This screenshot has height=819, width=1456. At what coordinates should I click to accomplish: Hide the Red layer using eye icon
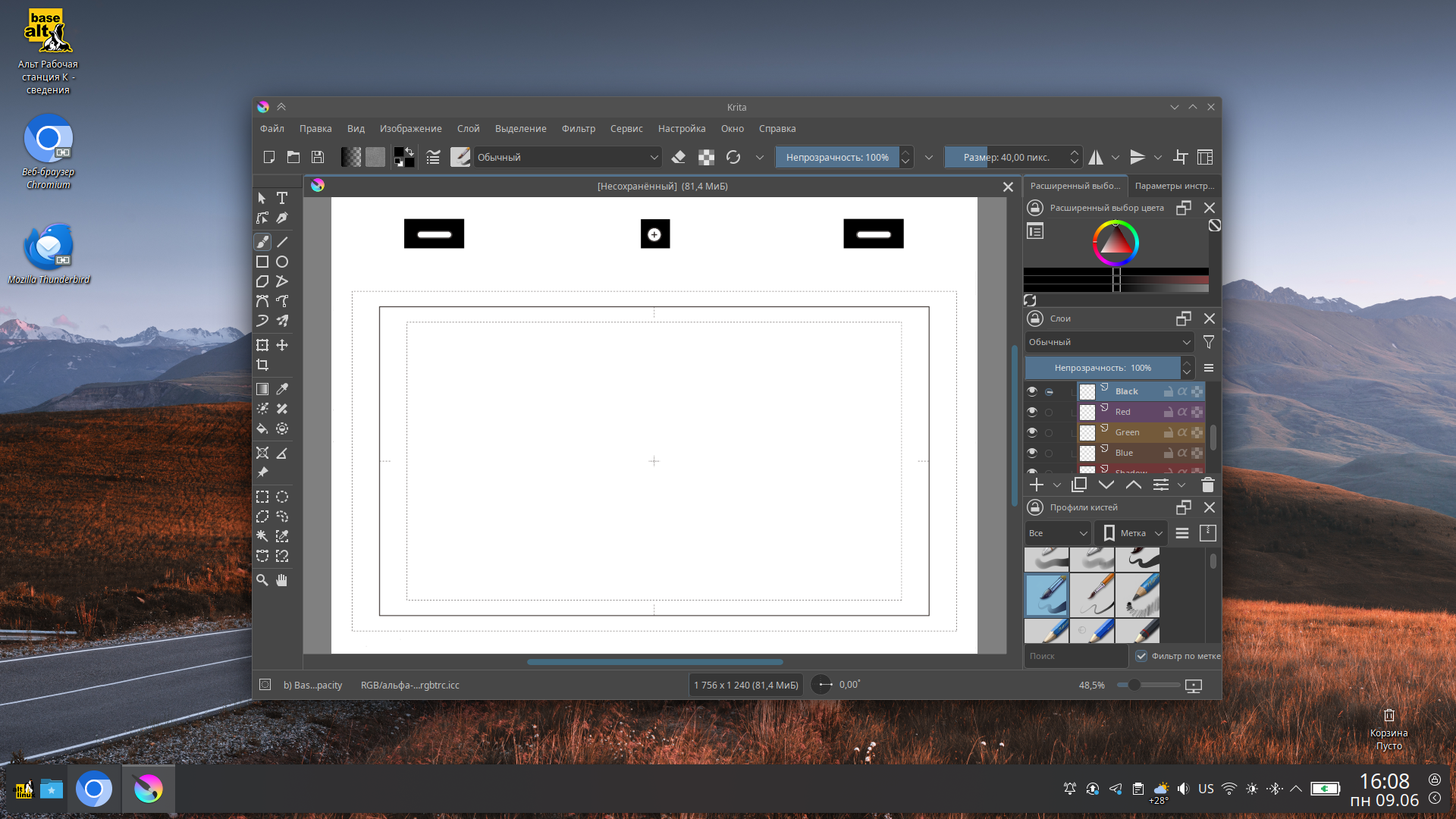(1032, 412)
